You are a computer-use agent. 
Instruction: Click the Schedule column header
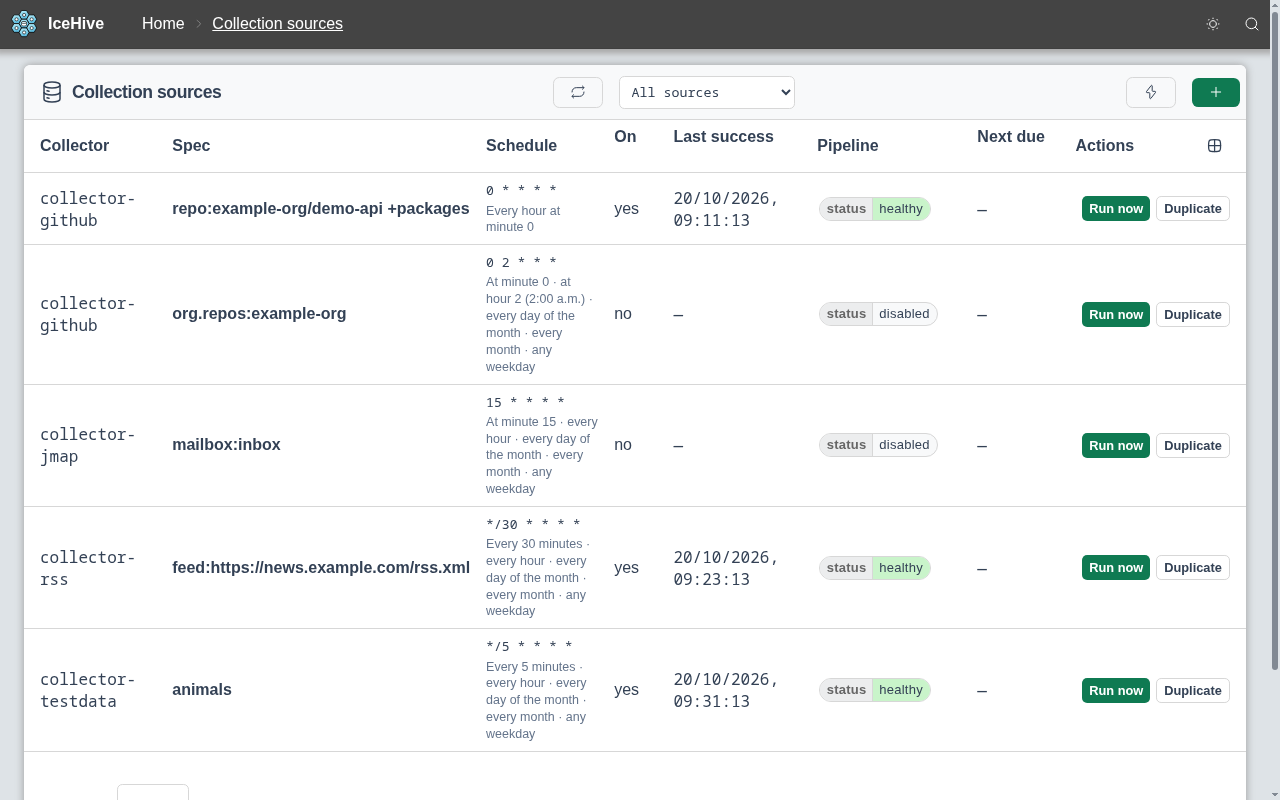pos(521,146)
